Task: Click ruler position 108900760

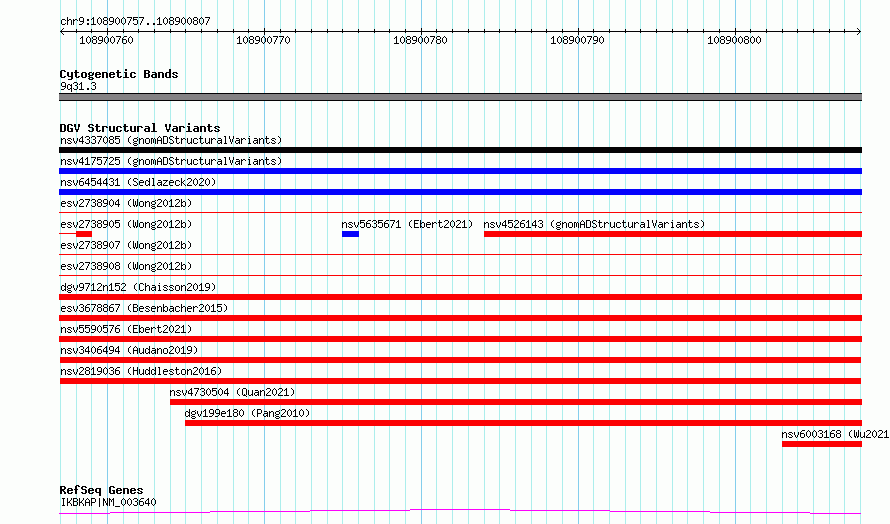Action: (x=106, y=40)
